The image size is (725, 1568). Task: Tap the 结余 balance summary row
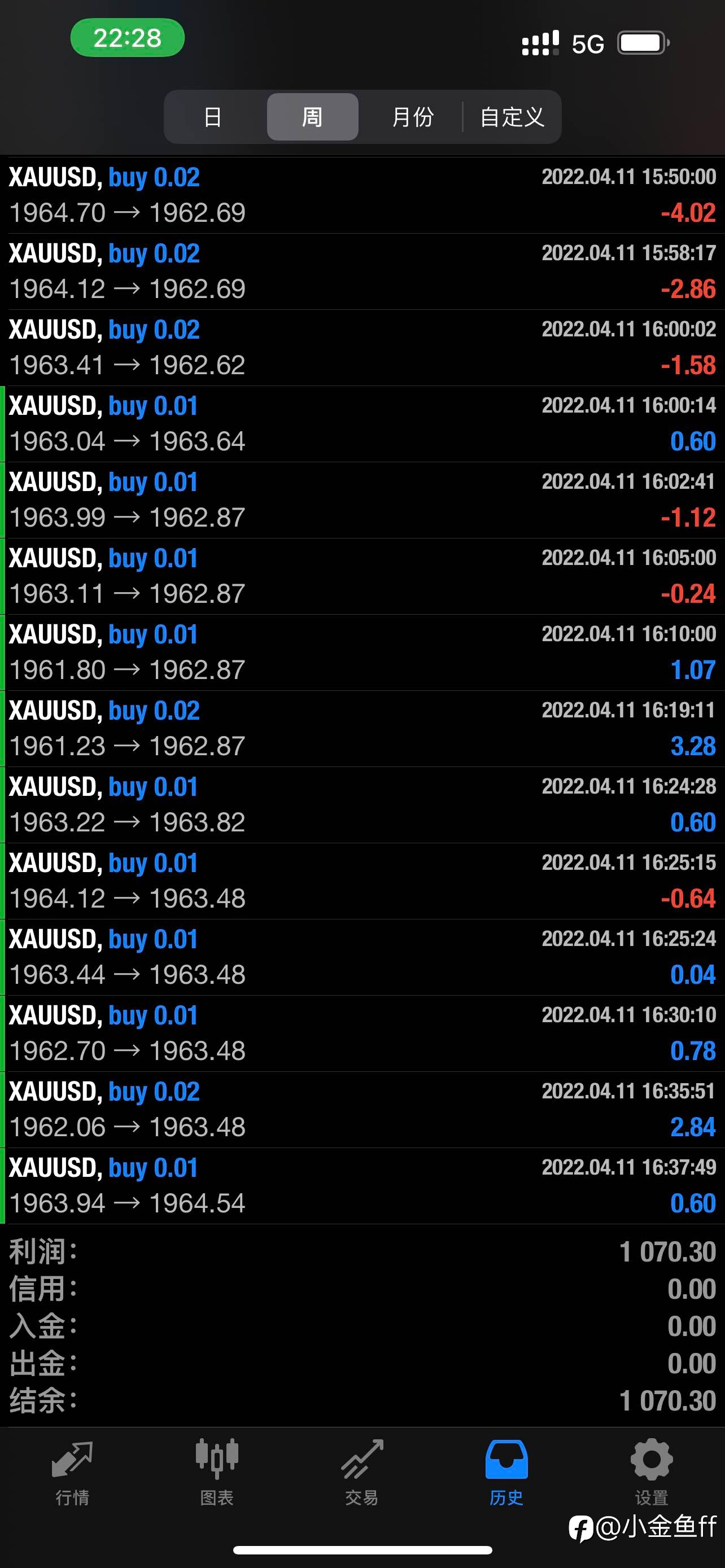(362, 1400)
